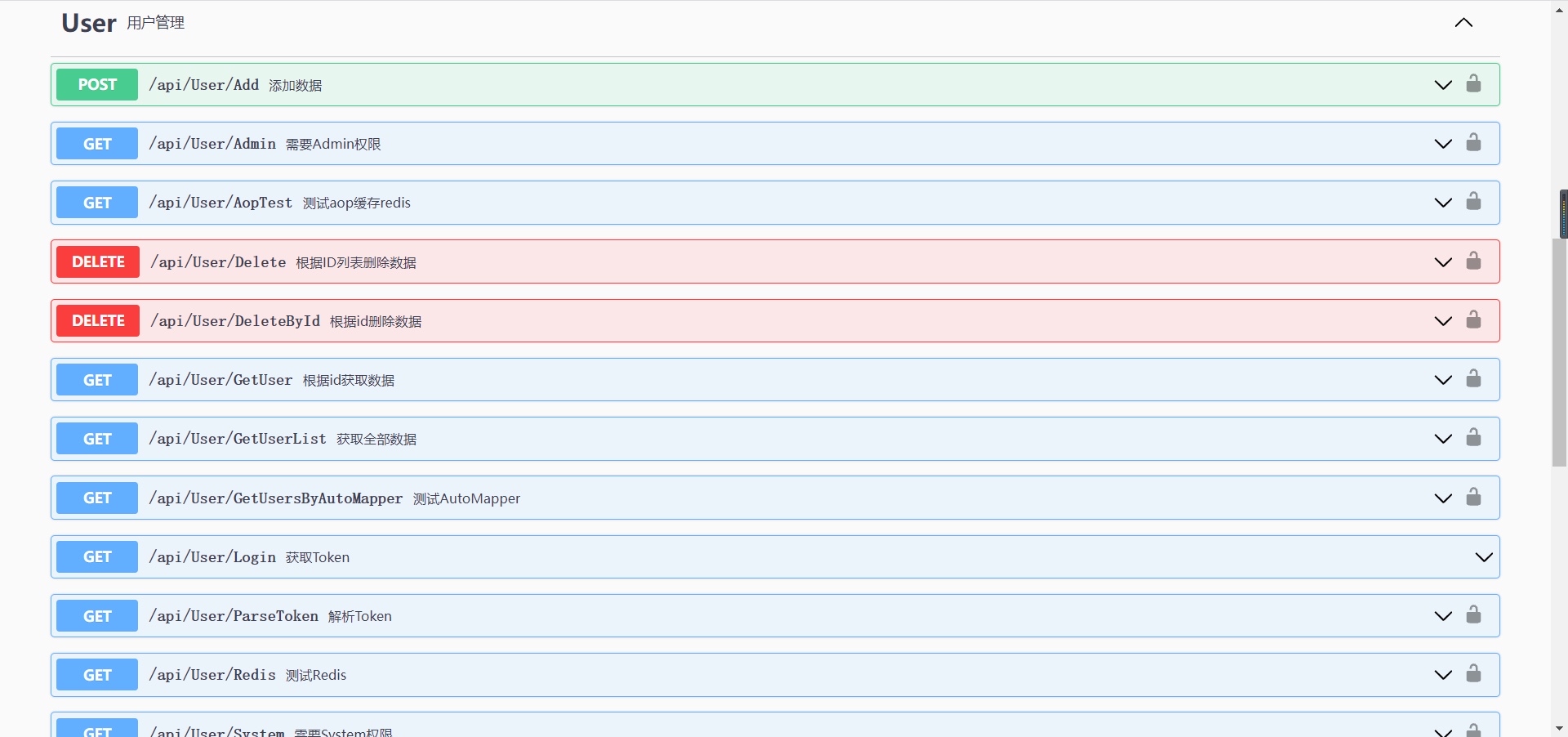This screenshot has height=737, width=1568.
Task: Open authorization lock for /api/User/DeleteById
Action: (1473, 319)
